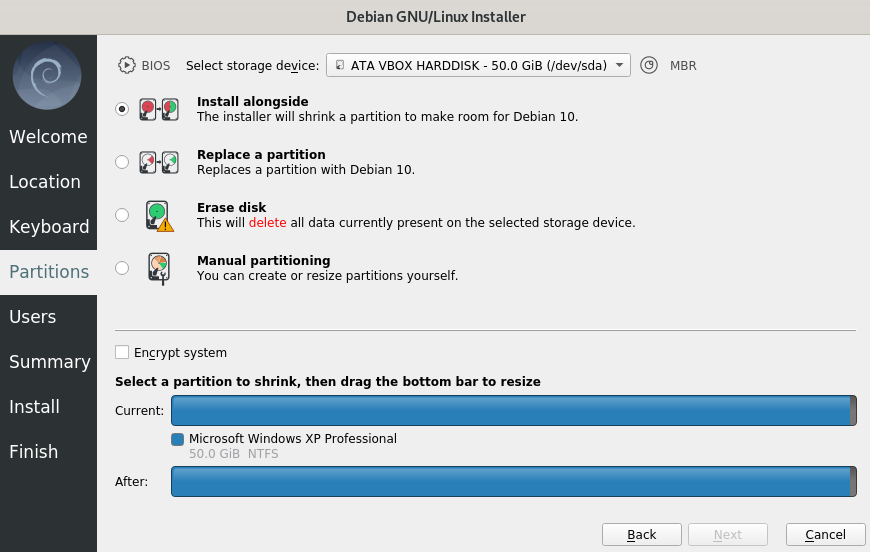Click the Install alongside disks icon
Image resolution: width=870 pixels, height=552 pixels.
[159, 109]
